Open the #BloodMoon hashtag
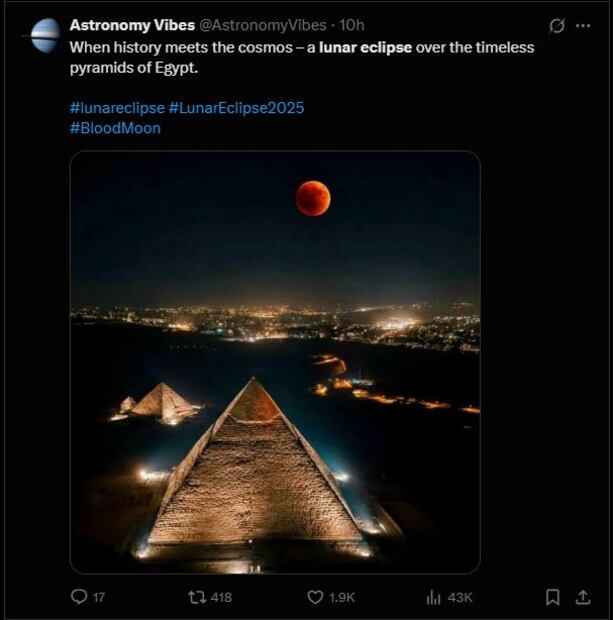The width and height of the screenshot is (613, 620). pyautogui.click(x=115, y=128)
